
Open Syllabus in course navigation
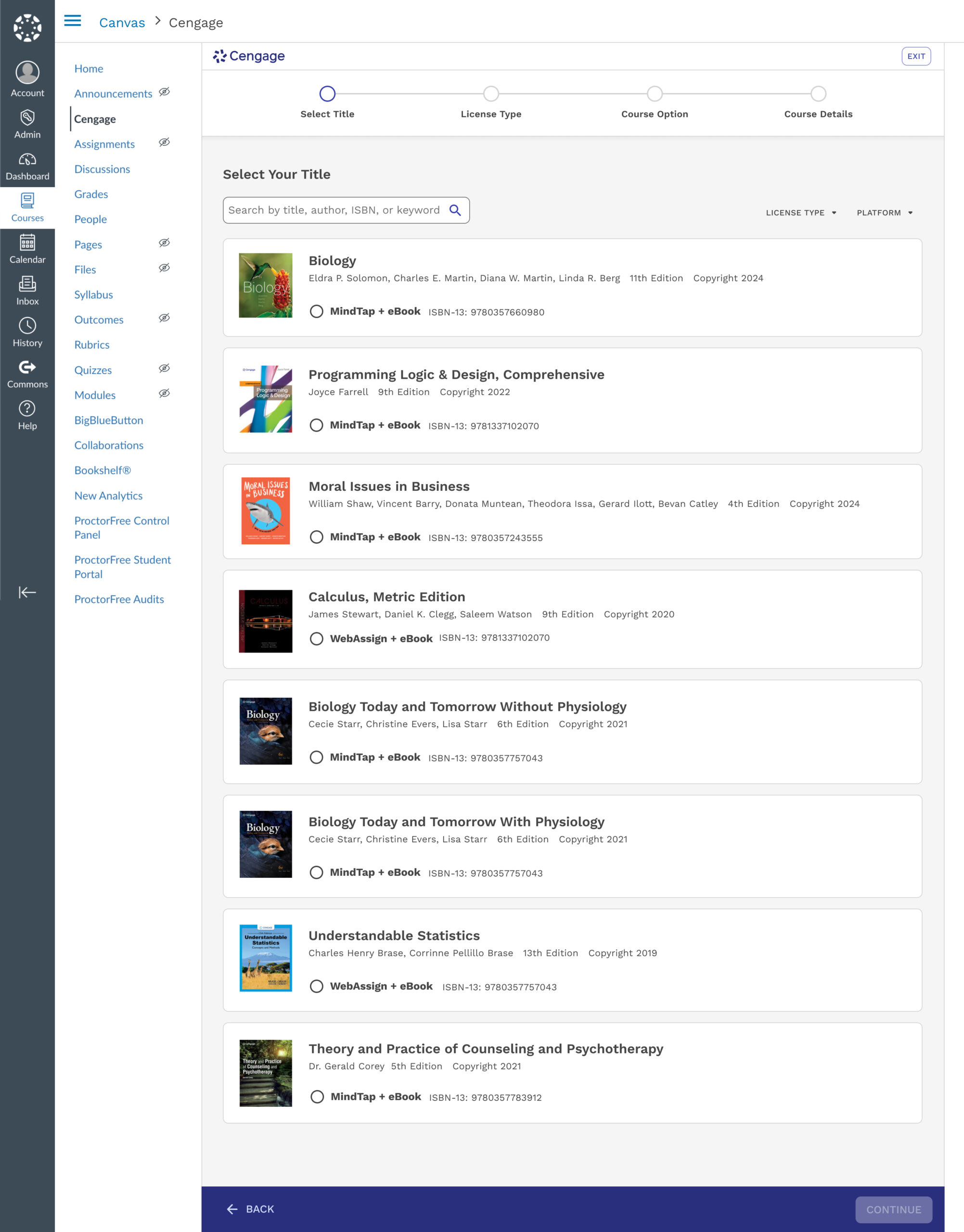coord(94,295)
